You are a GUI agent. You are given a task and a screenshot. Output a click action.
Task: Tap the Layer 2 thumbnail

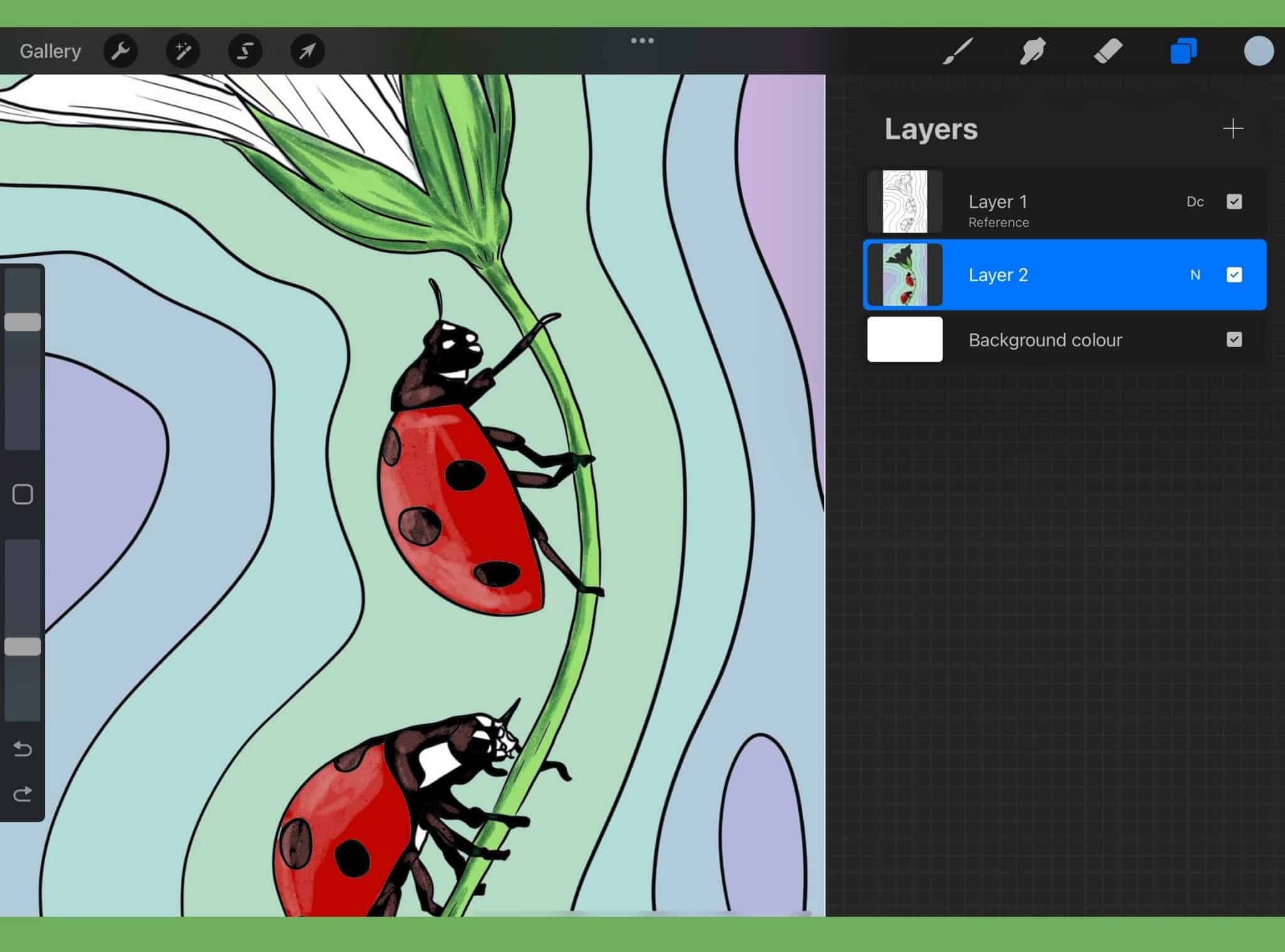[905, 275]
